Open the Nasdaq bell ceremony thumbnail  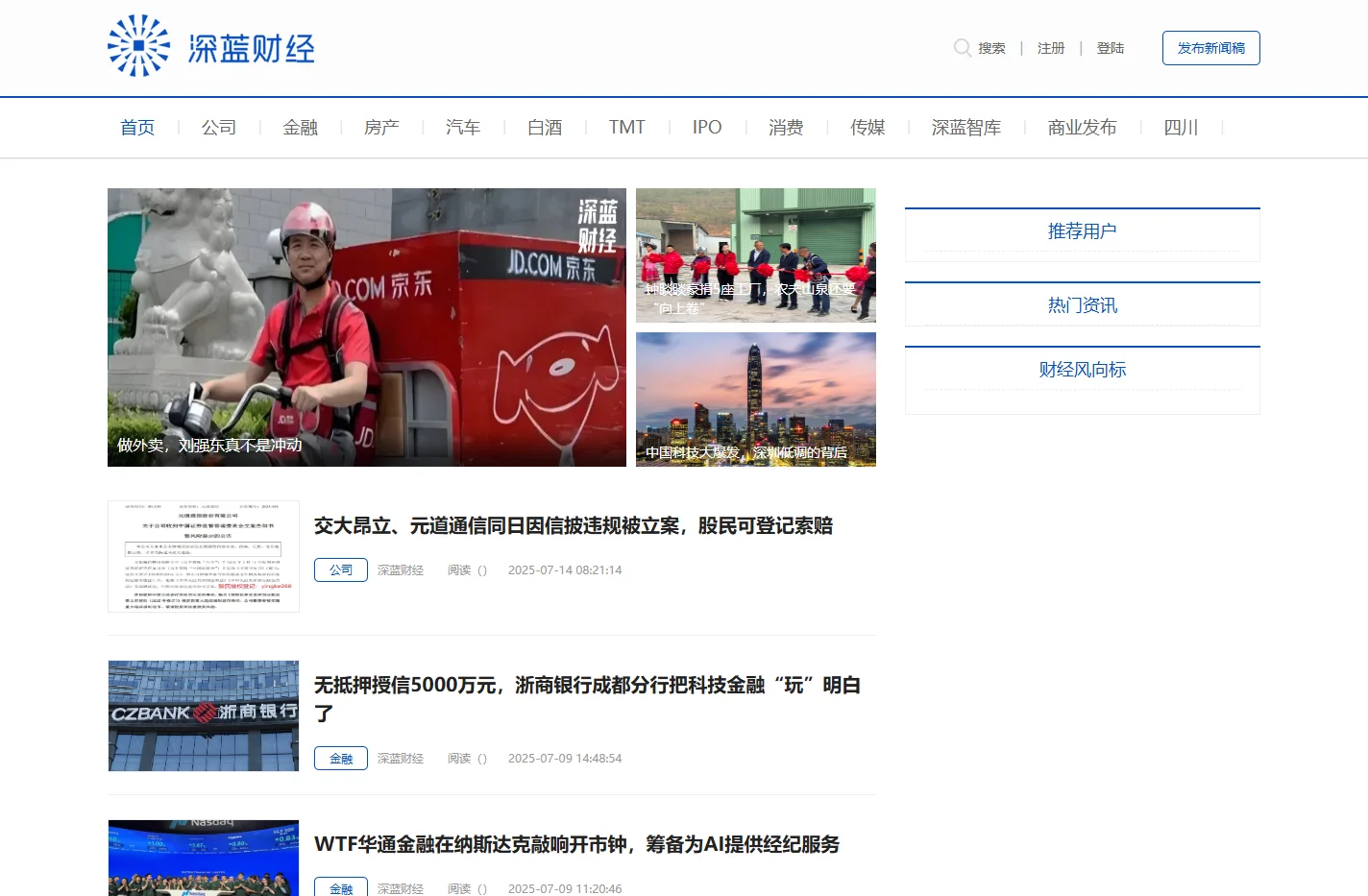pyautogui.click(x=204, y=858)
